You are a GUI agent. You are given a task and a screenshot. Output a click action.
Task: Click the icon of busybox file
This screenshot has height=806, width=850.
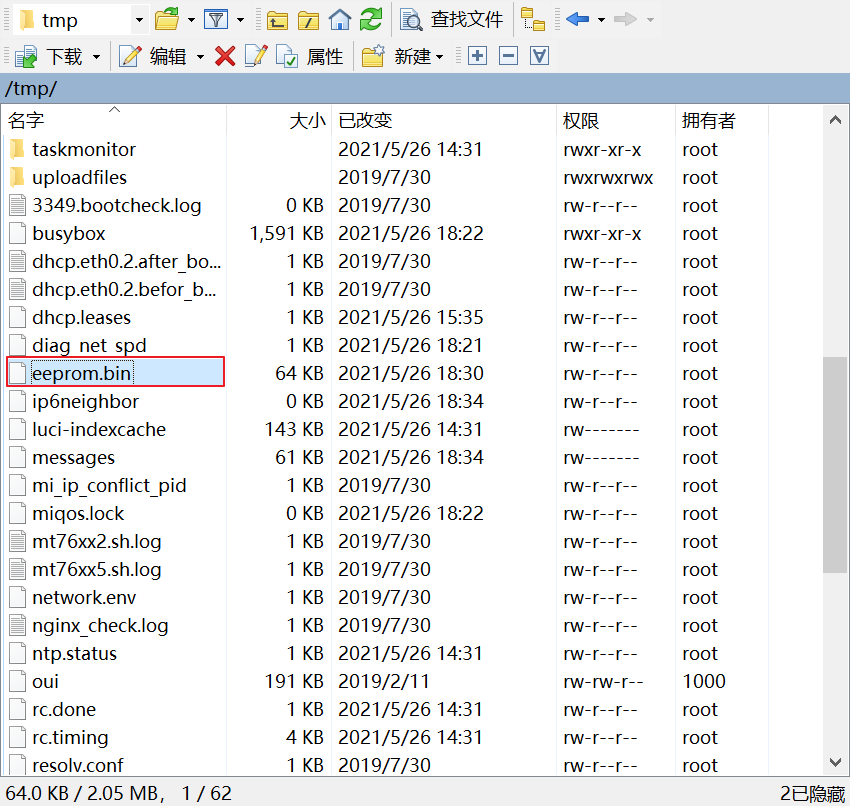coord(18,234)
